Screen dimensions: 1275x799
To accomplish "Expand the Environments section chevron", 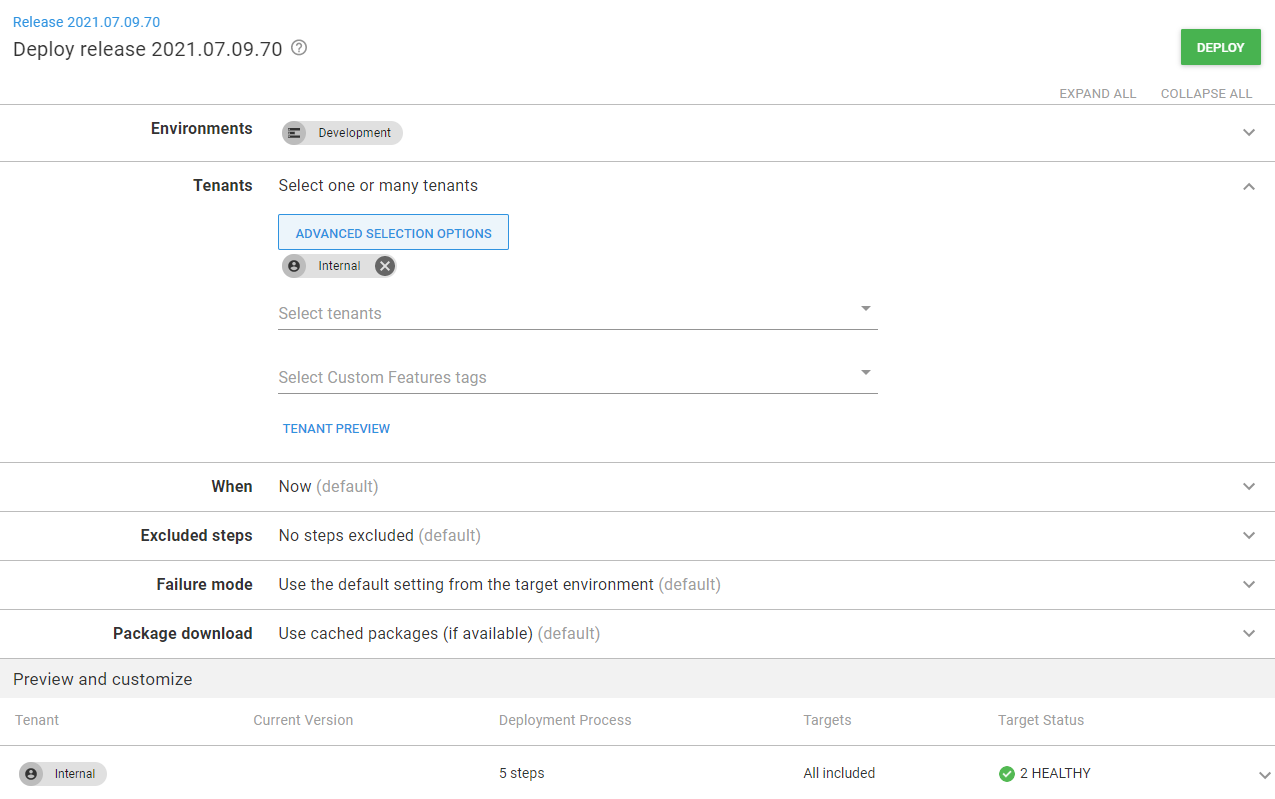I will click(1249, 133).
